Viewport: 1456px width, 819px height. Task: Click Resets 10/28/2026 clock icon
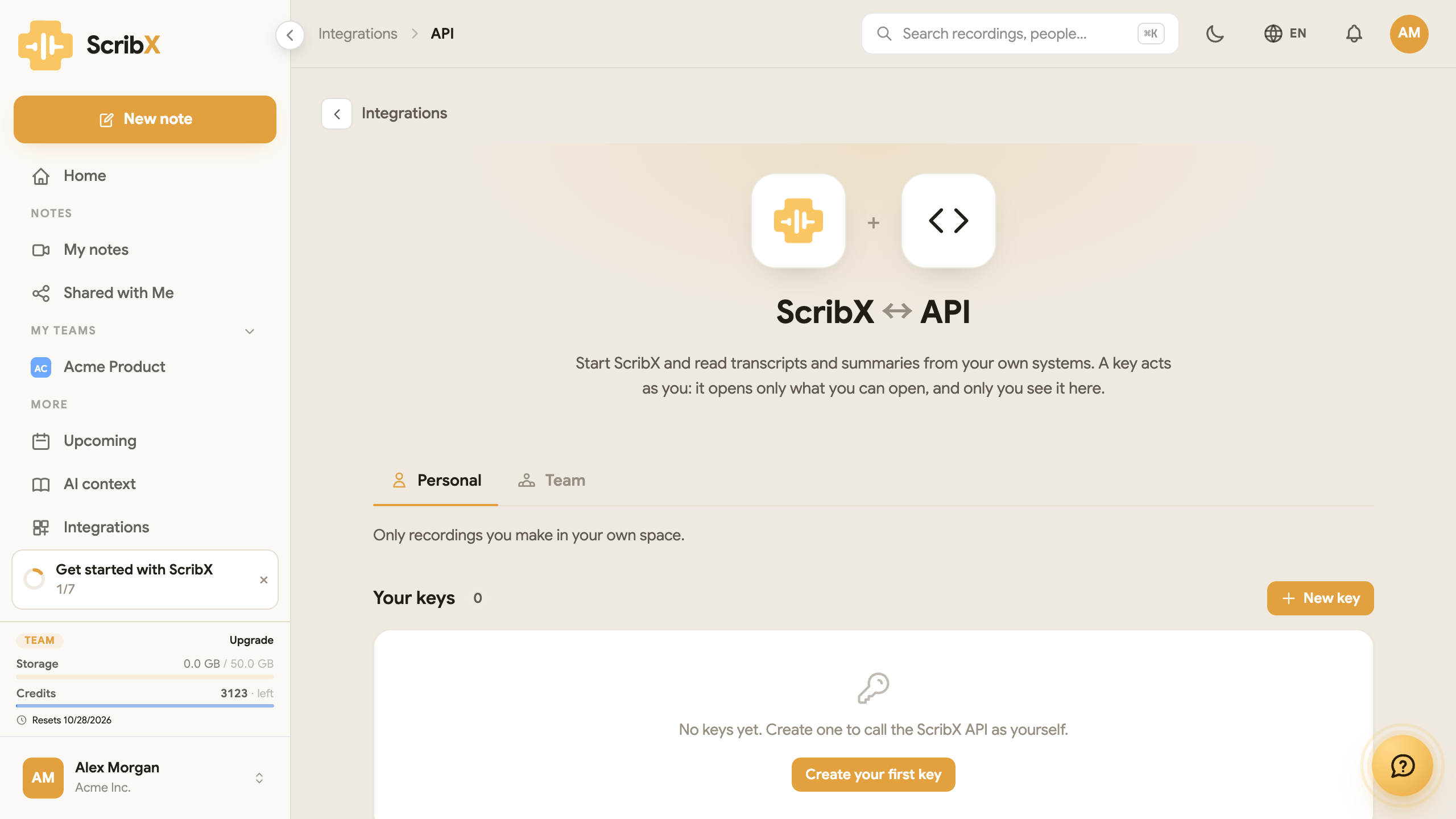click(x=22, y=720)
